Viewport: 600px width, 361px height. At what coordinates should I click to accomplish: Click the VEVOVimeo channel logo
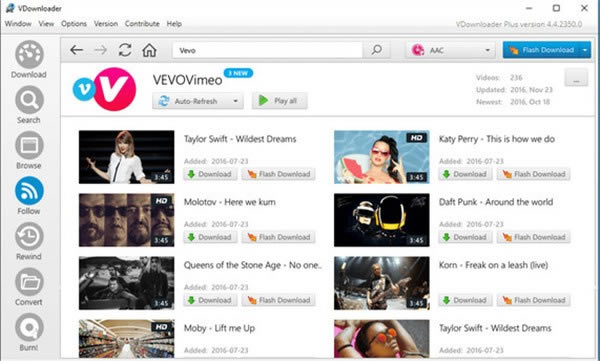[105, 89]
